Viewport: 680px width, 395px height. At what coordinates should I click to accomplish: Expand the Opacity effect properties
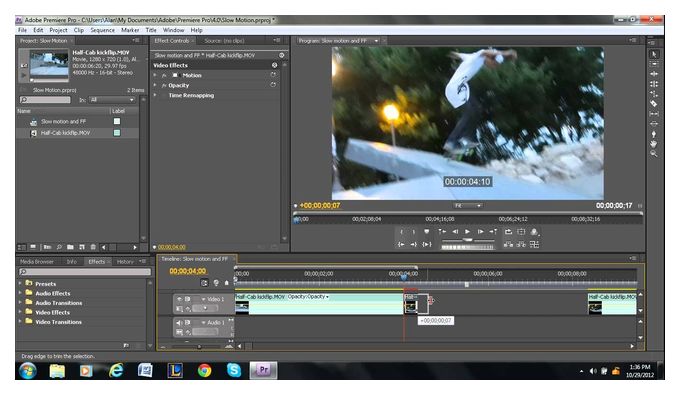point(155,85)
